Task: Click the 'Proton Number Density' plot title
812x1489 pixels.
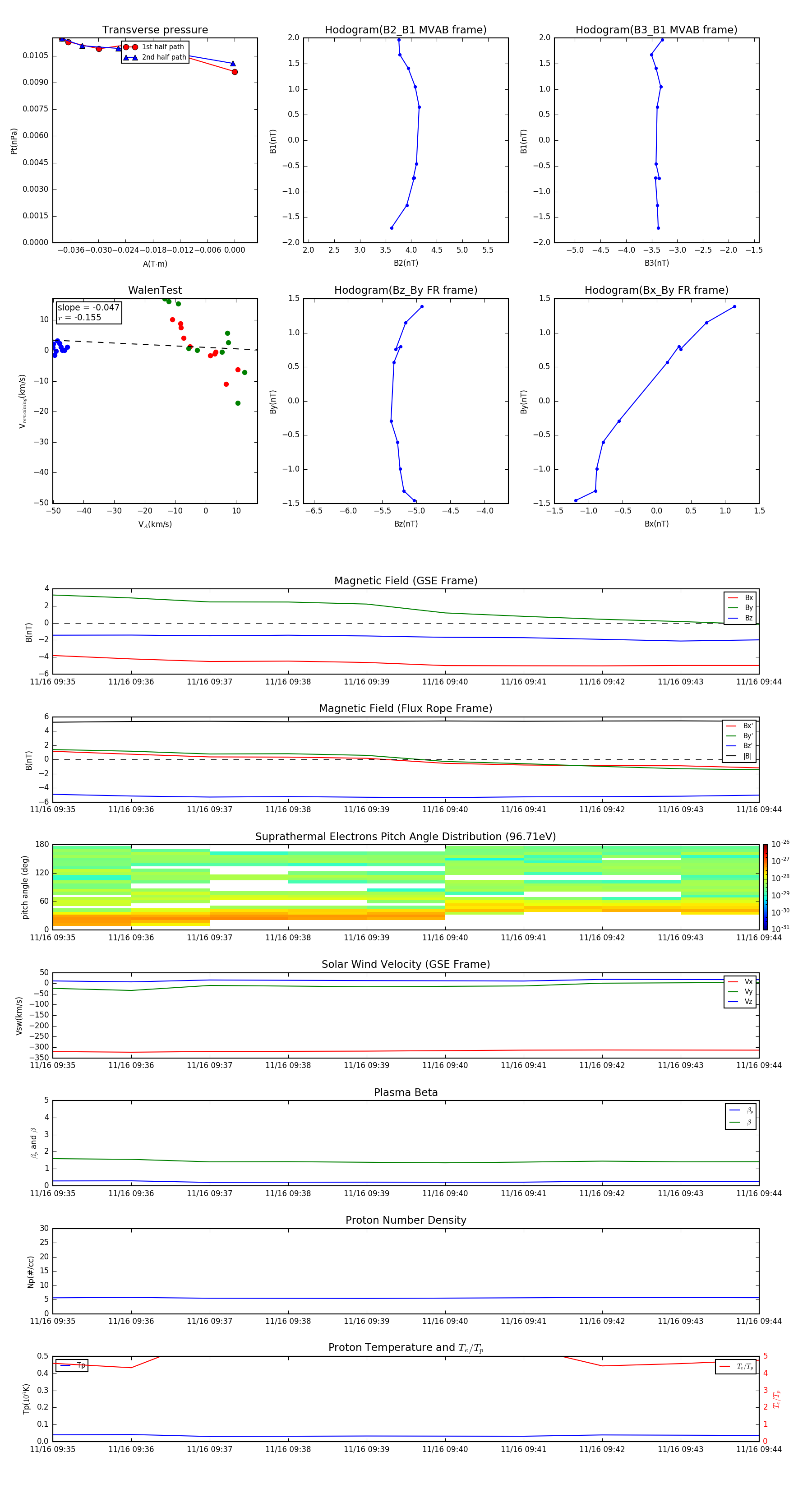Action: (x=406, y=1221)
